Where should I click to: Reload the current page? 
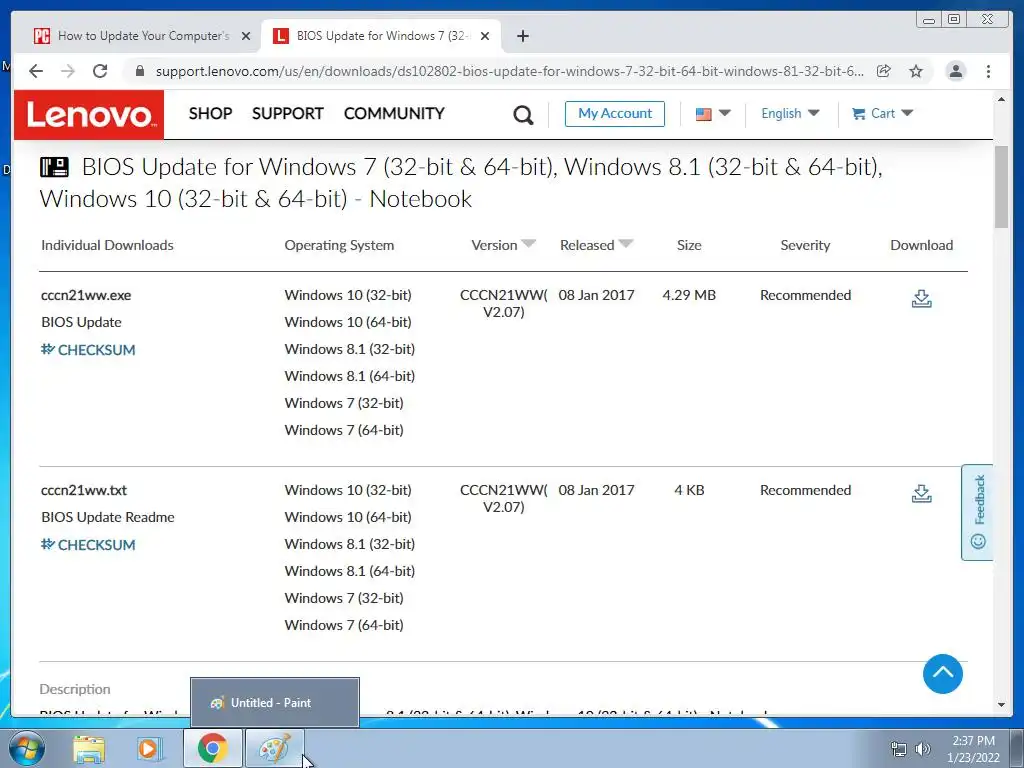[100, 71]
